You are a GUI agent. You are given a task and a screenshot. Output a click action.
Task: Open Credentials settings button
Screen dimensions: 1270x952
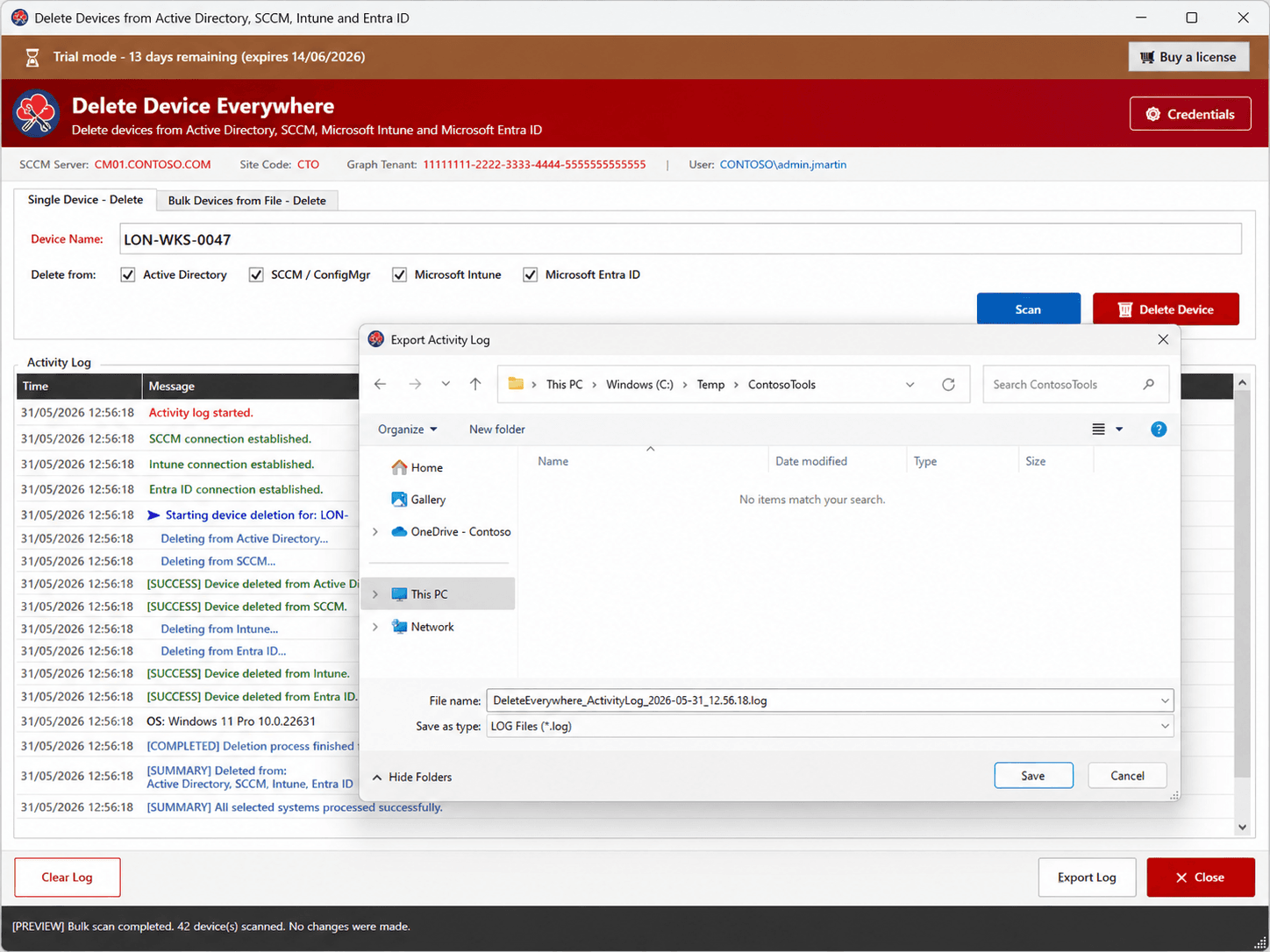1190,114
